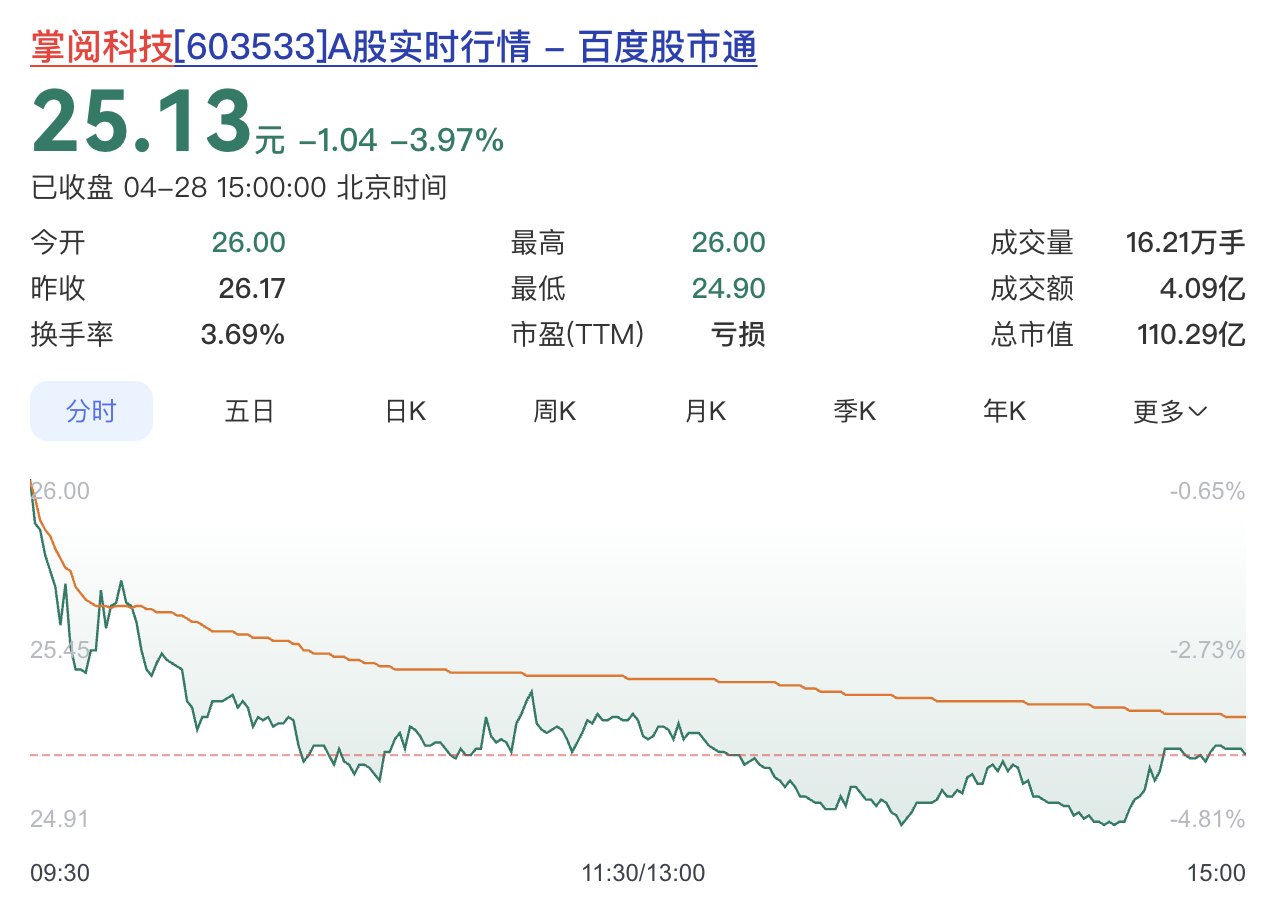
Task: View the 月K chart tab
Action: click(704, 410)
